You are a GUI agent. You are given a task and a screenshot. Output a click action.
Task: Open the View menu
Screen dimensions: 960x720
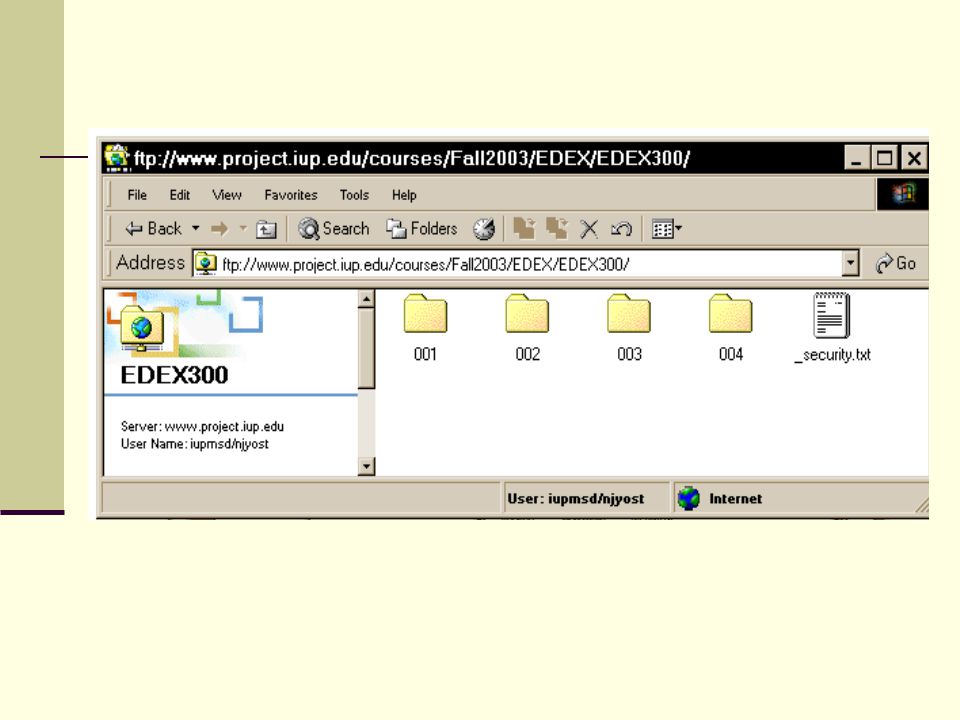click(227, 195)
